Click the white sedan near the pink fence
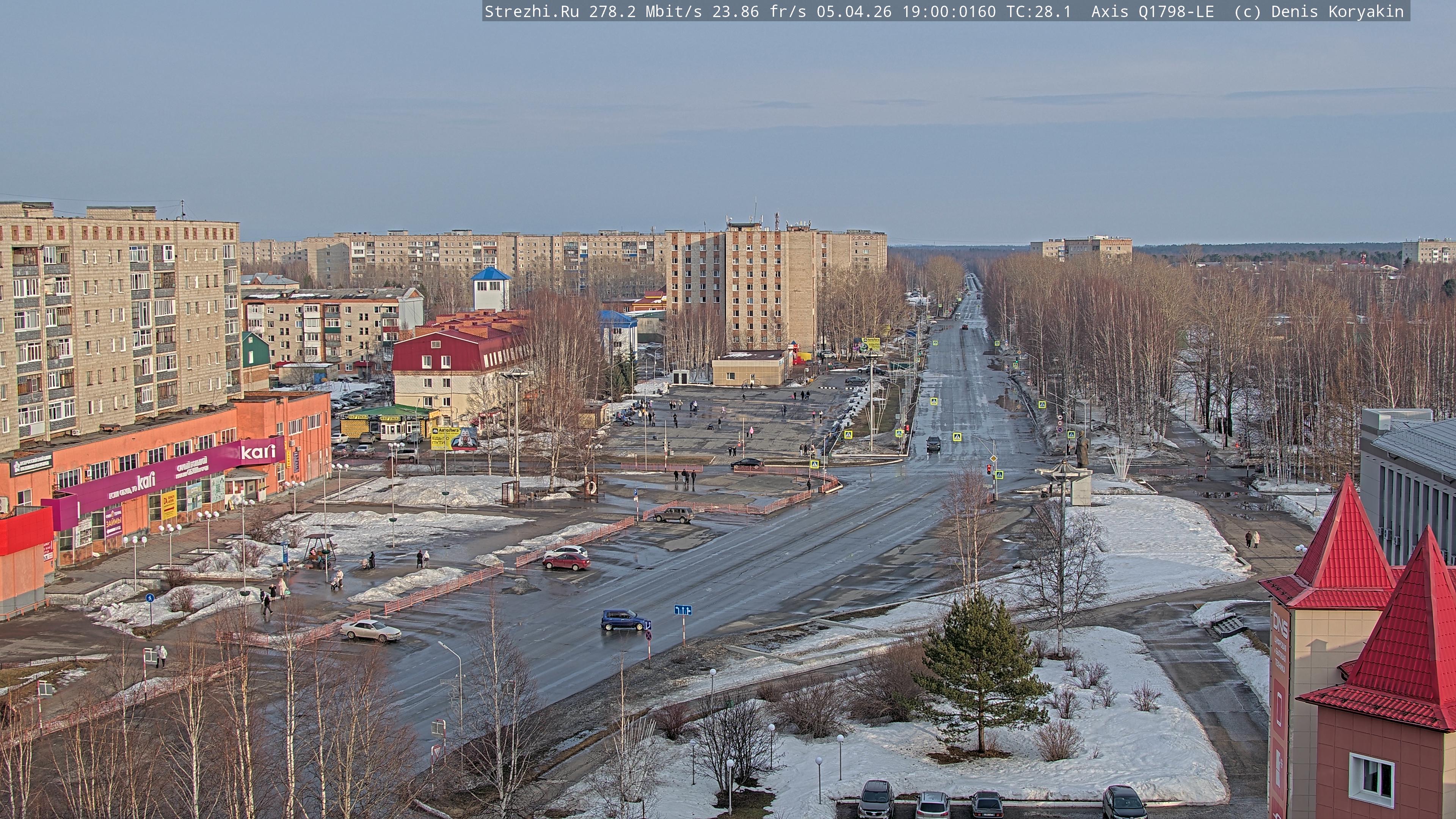 click(x=370, y=630)
